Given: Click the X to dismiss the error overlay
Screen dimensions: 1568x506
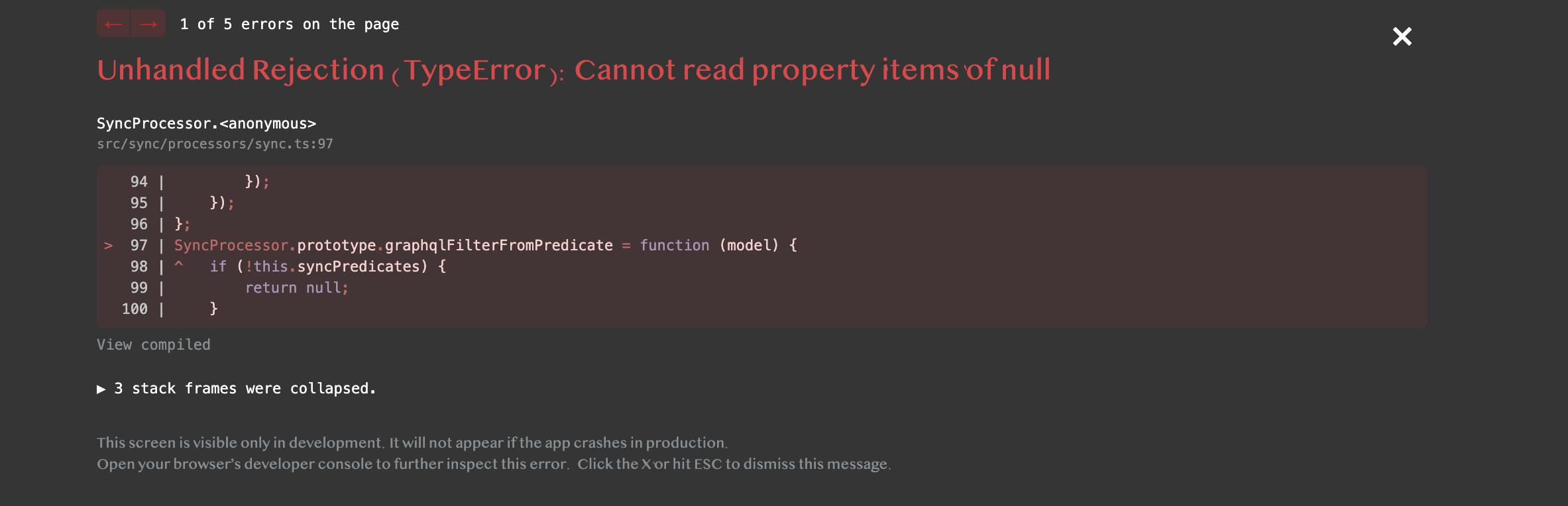Looking at the screenshot, I should pyautogui.click(x=1401, y=37).
